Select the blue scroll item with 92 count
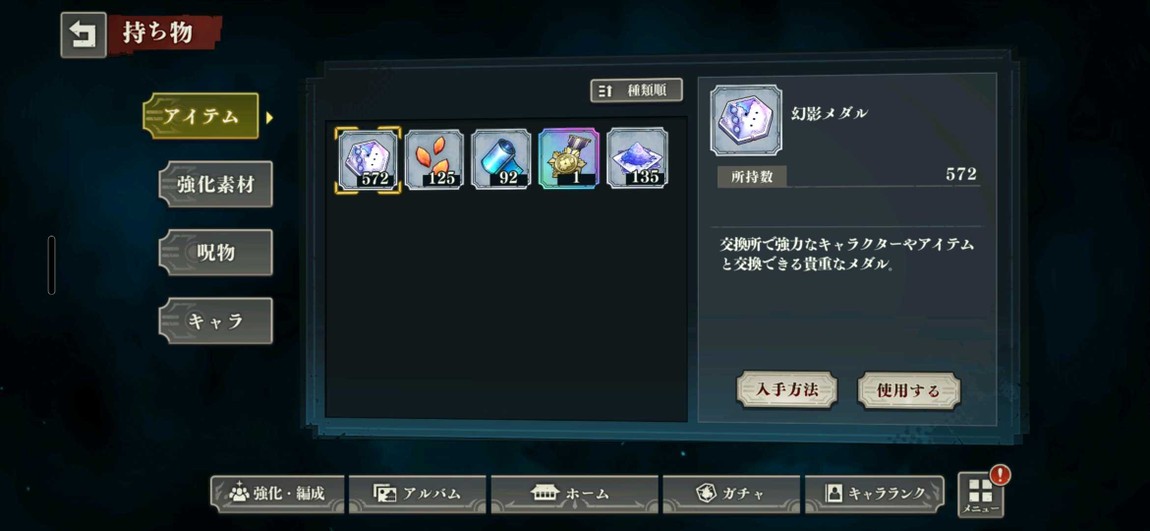This screenshot has width=1150, height=531. (502, 160)
